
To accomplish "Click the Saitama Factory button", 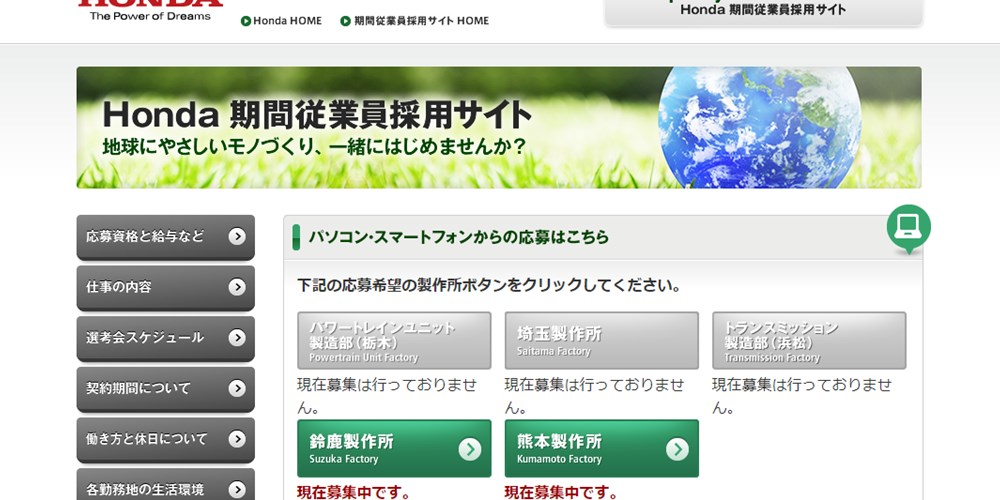I will click(x=601, y=341).
